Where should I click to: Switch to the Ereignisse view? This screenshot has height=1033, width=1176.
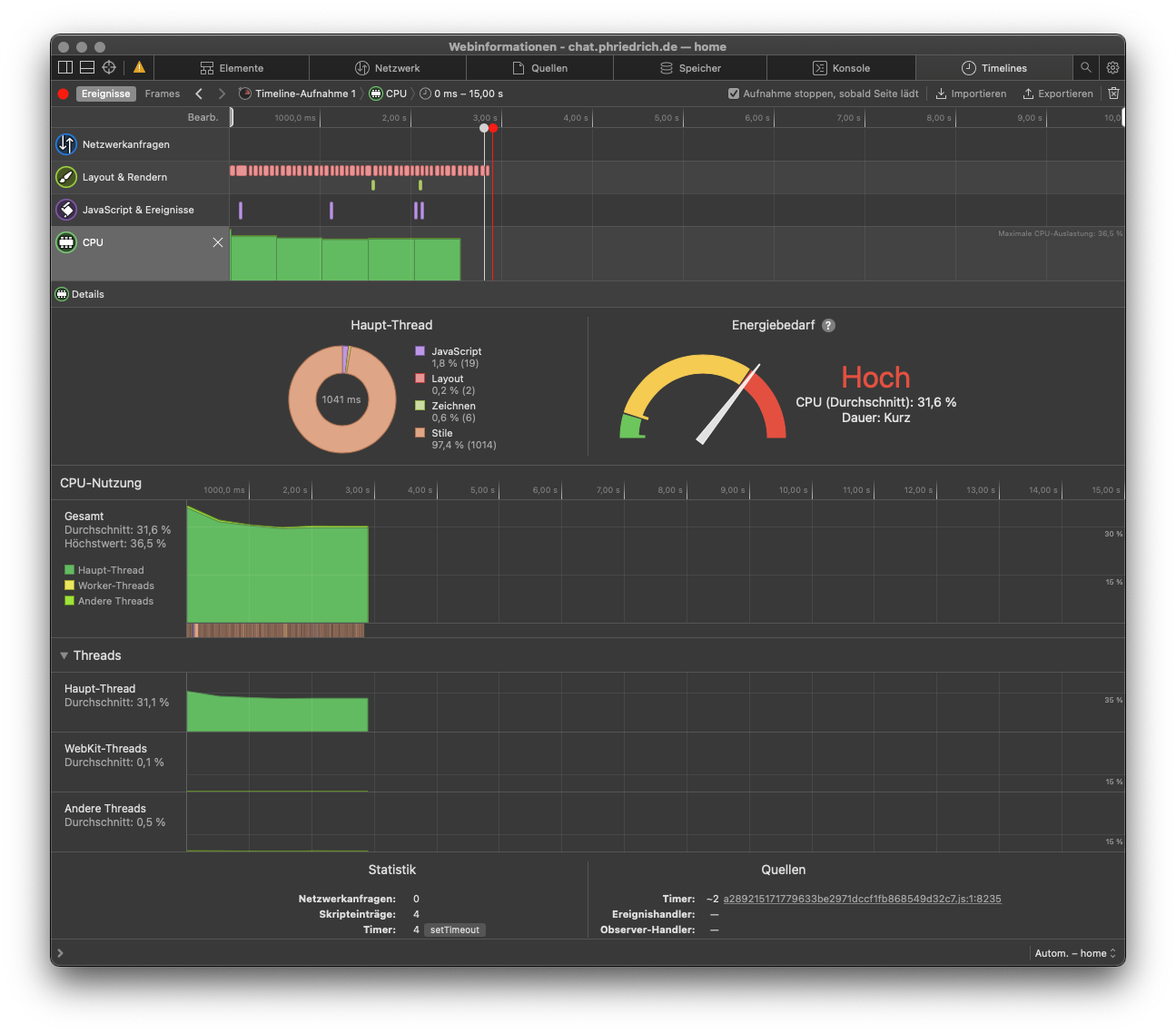(x=105, y=93)
